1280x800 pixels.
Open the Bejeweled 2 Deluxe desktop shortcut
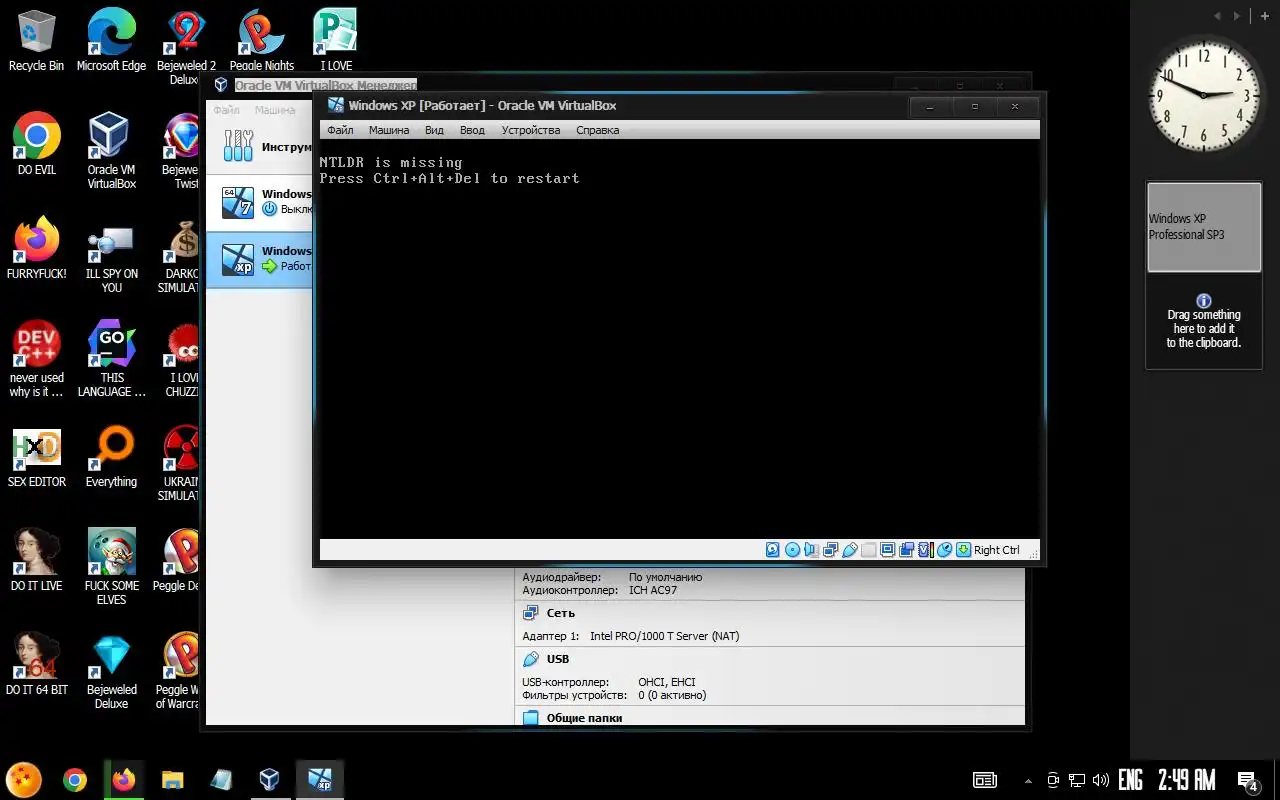186,46
